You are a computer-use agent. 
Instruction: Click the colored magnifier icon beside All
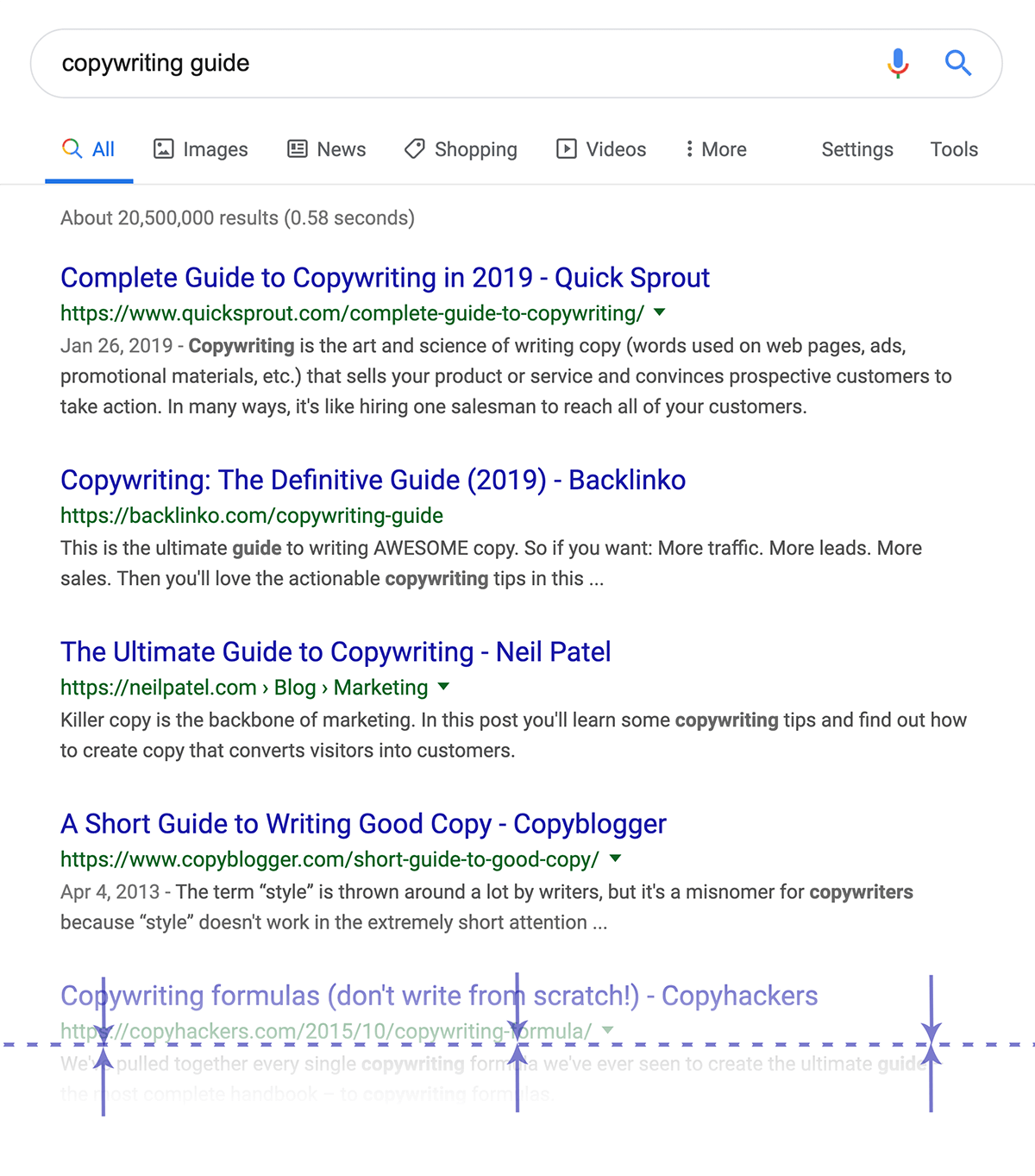click(72, 148)
